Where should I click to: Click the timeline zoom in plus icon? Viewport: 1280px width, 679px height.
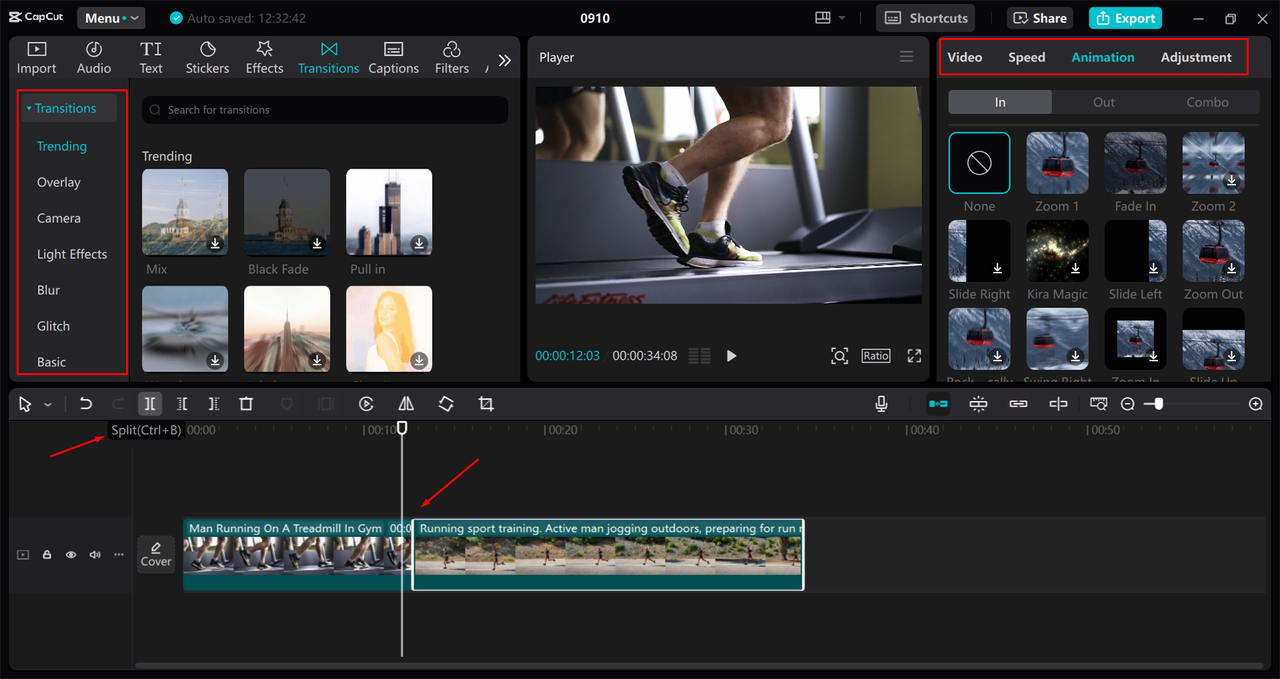1256,404
